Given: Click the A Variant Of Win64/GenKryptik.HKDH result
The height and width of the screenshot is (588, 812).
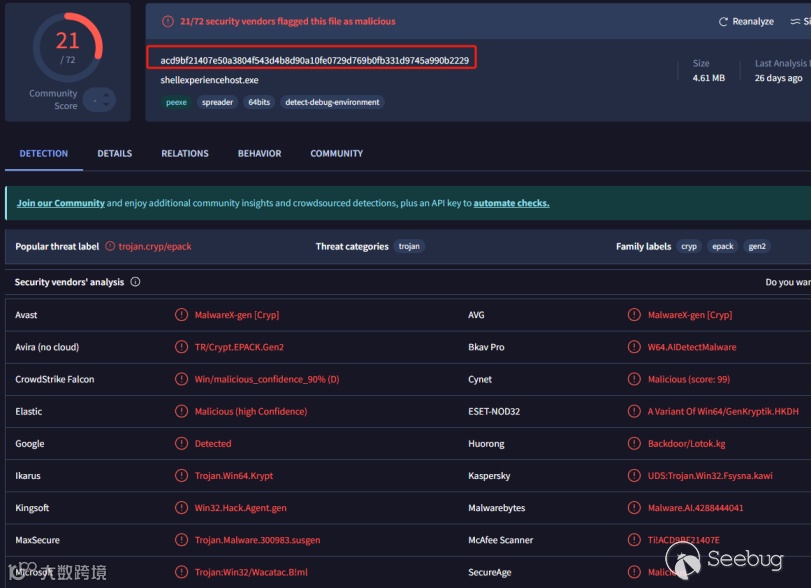Looking at the screenshot, I should click(723, 411).
